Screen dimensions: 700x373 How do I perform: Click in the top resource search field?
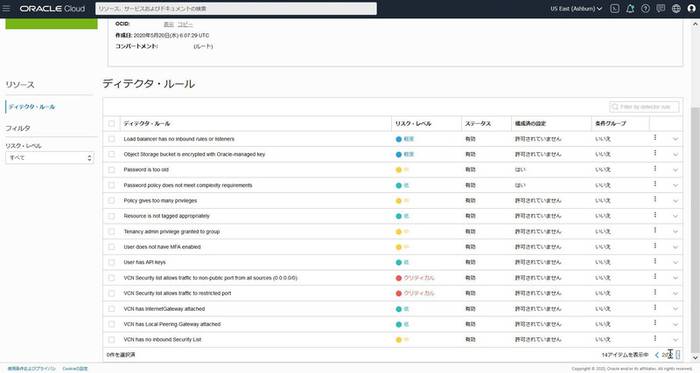tap(236, 8)
